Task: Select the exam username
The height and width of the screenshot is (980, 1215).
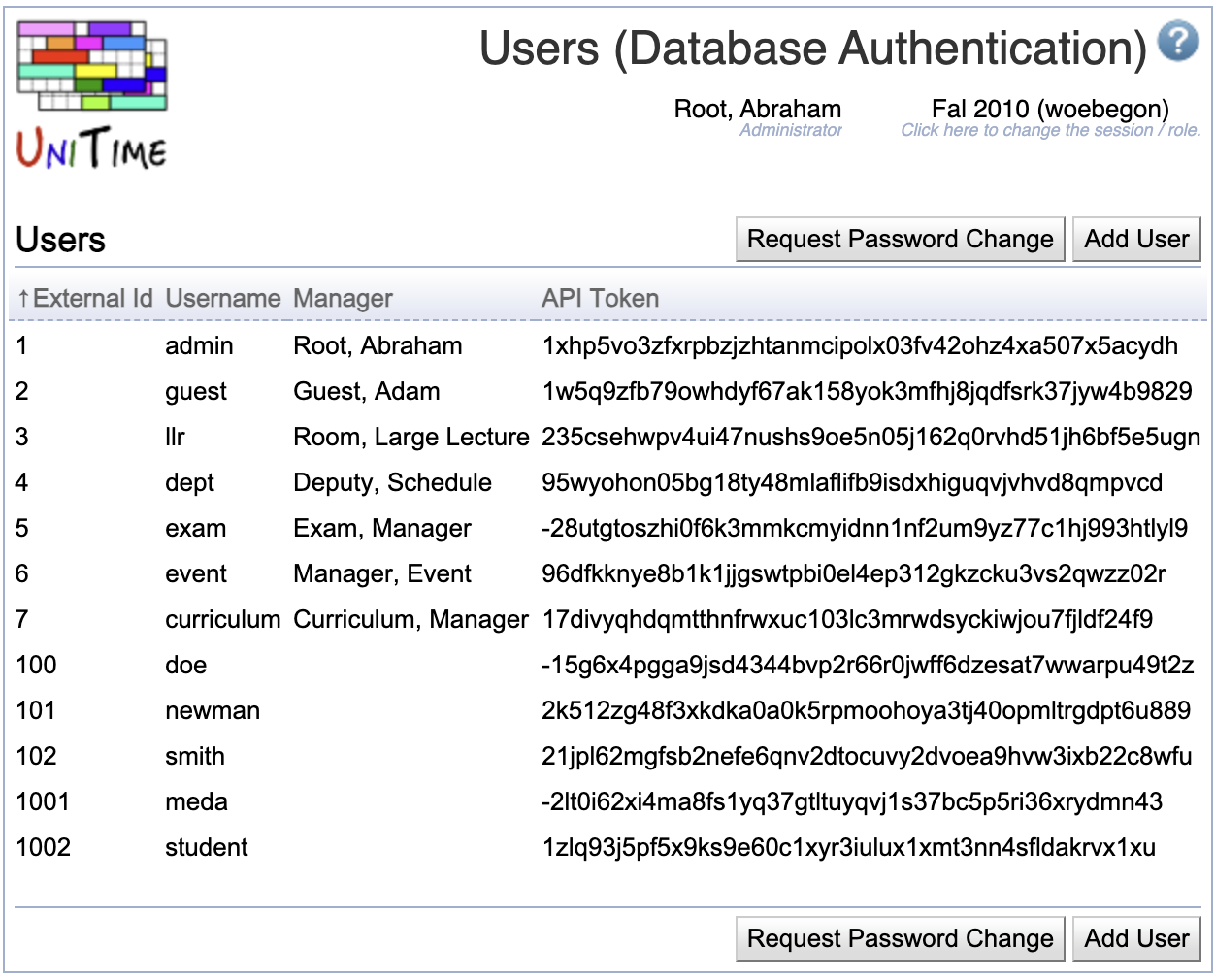Action: 195,529
